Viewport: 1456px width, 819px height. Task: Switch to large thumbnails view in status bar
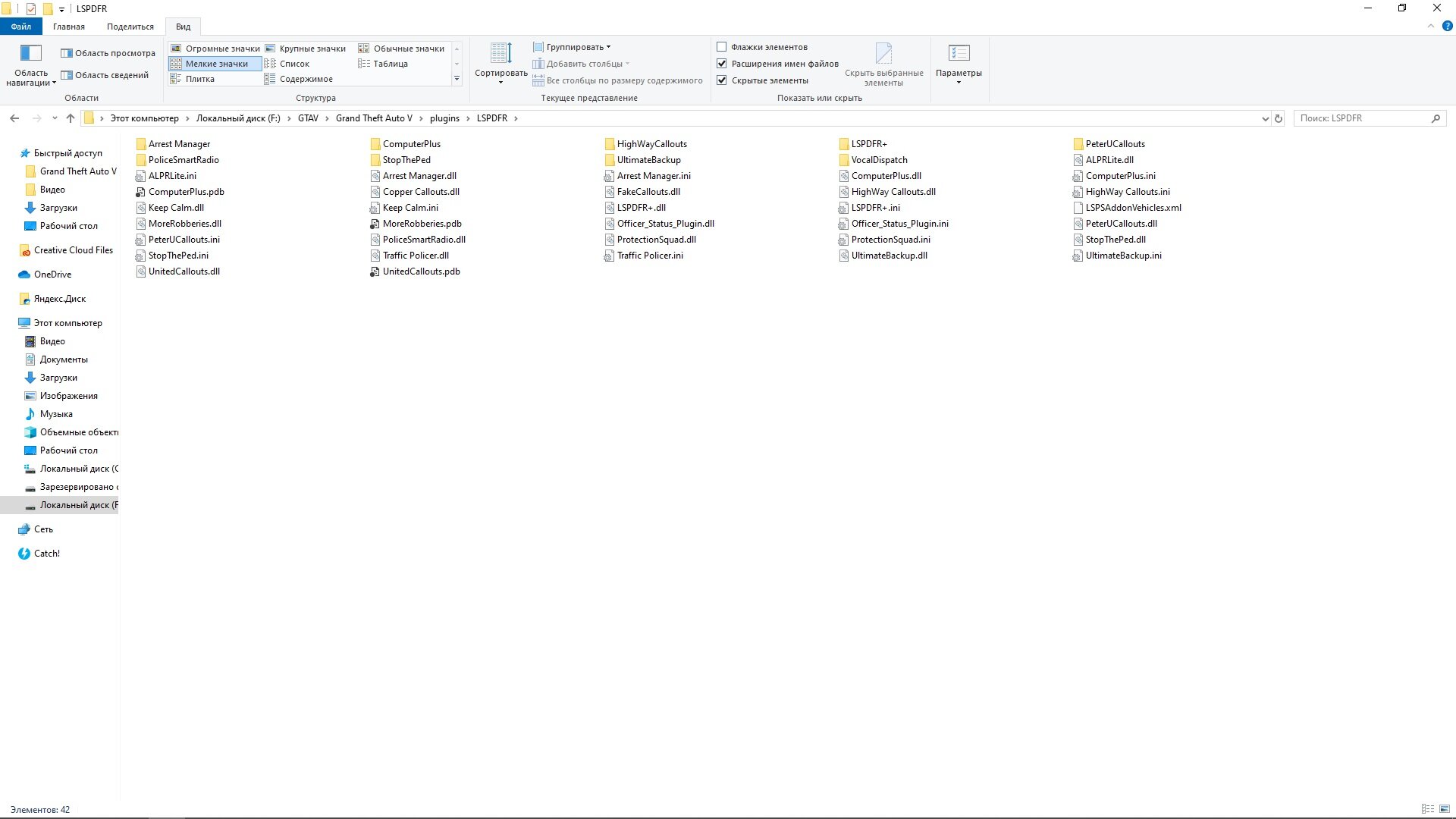[1446, 809]
